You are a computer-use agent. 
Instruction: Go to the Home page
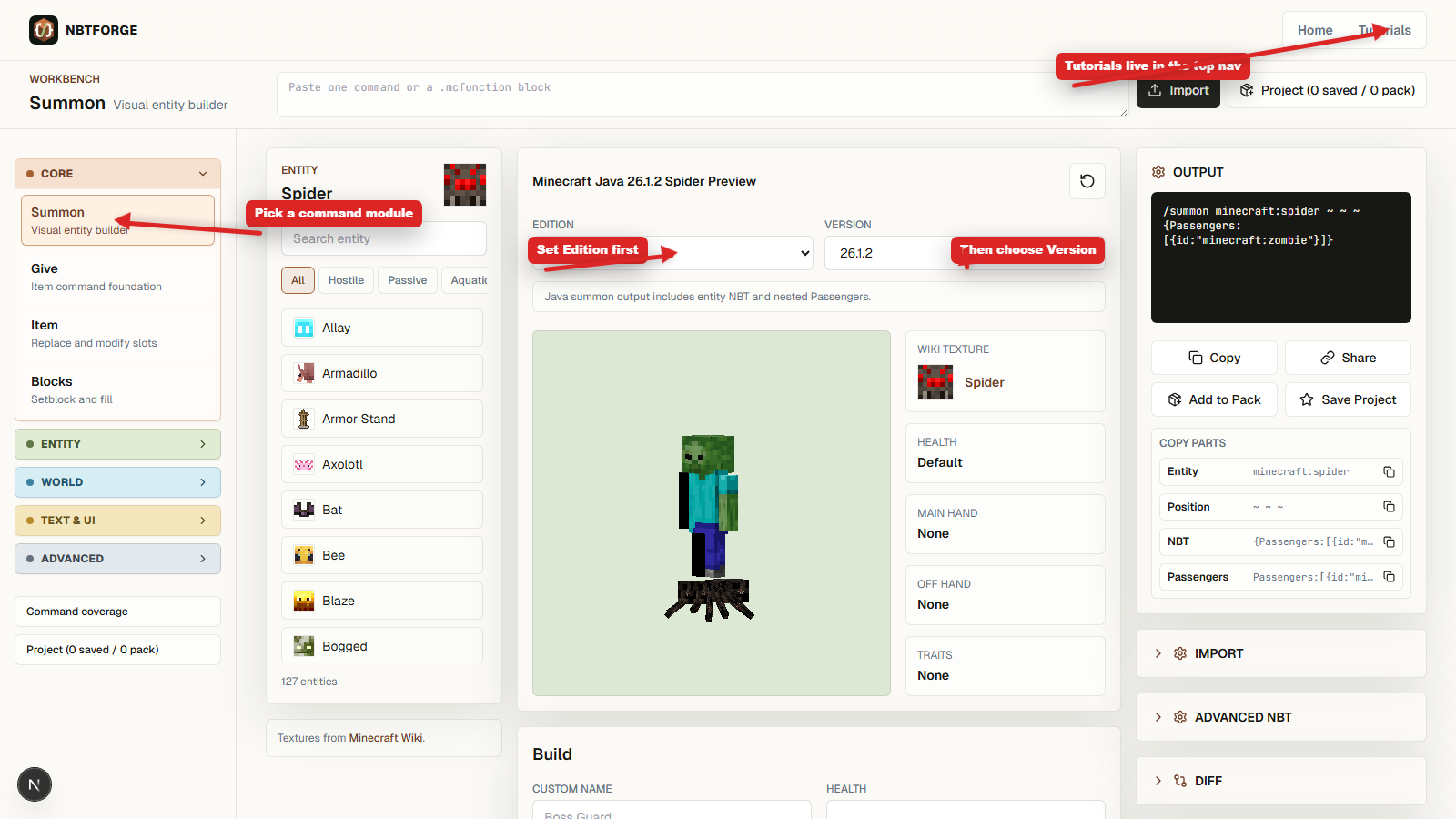[x=1315, y=30]
